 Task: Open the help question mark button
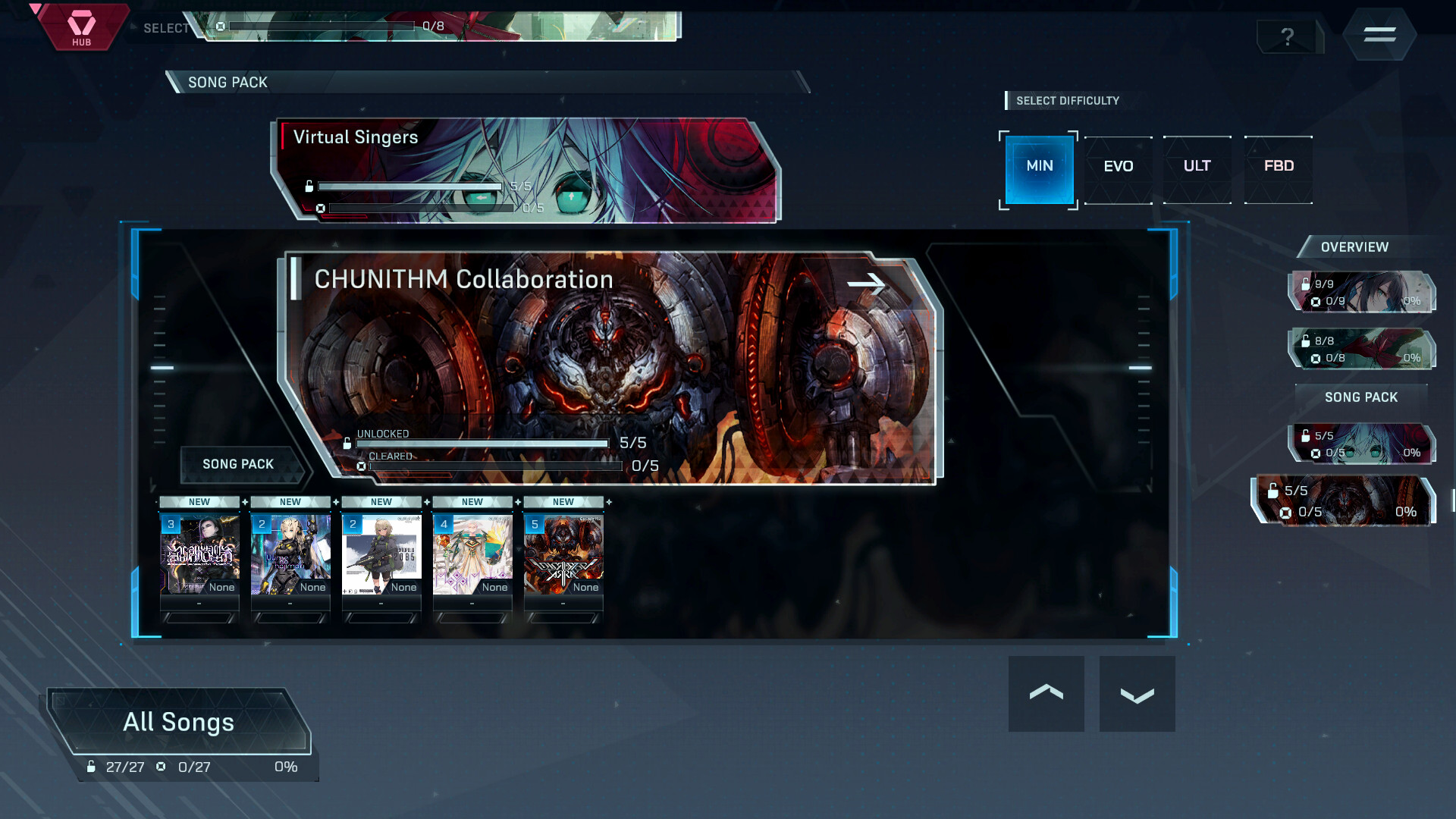(1288, 36)
